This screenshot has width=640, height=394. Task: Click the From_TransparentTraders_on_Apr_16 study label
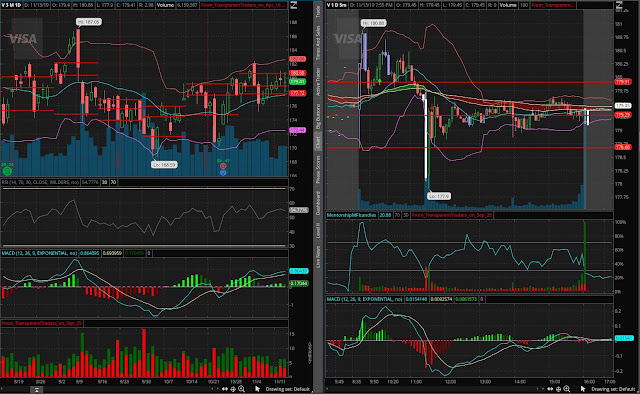243,5
